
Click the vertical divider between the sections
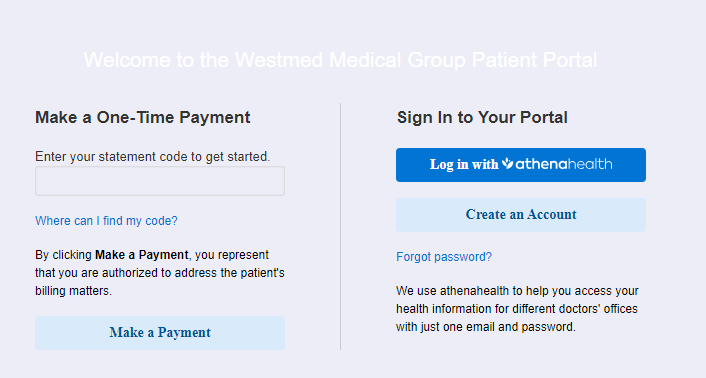340,226
